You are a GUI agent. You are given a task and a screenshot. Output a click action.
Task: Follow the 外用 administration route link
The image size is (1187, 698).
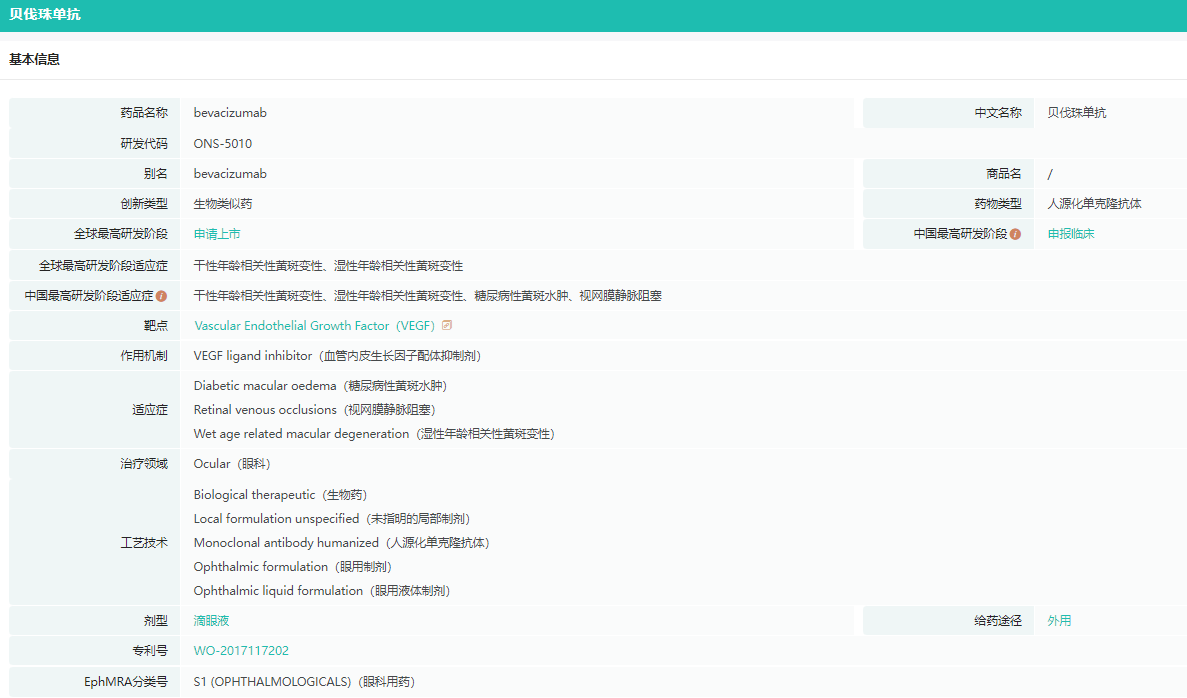[1059, 621]
